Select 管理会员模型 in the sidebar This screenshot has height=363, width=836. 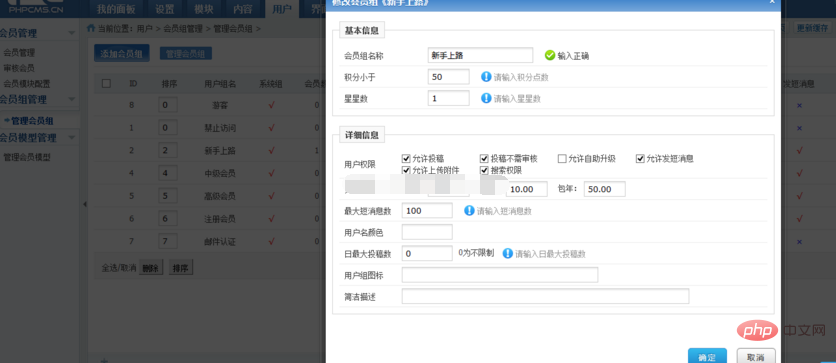coord(27,157)
